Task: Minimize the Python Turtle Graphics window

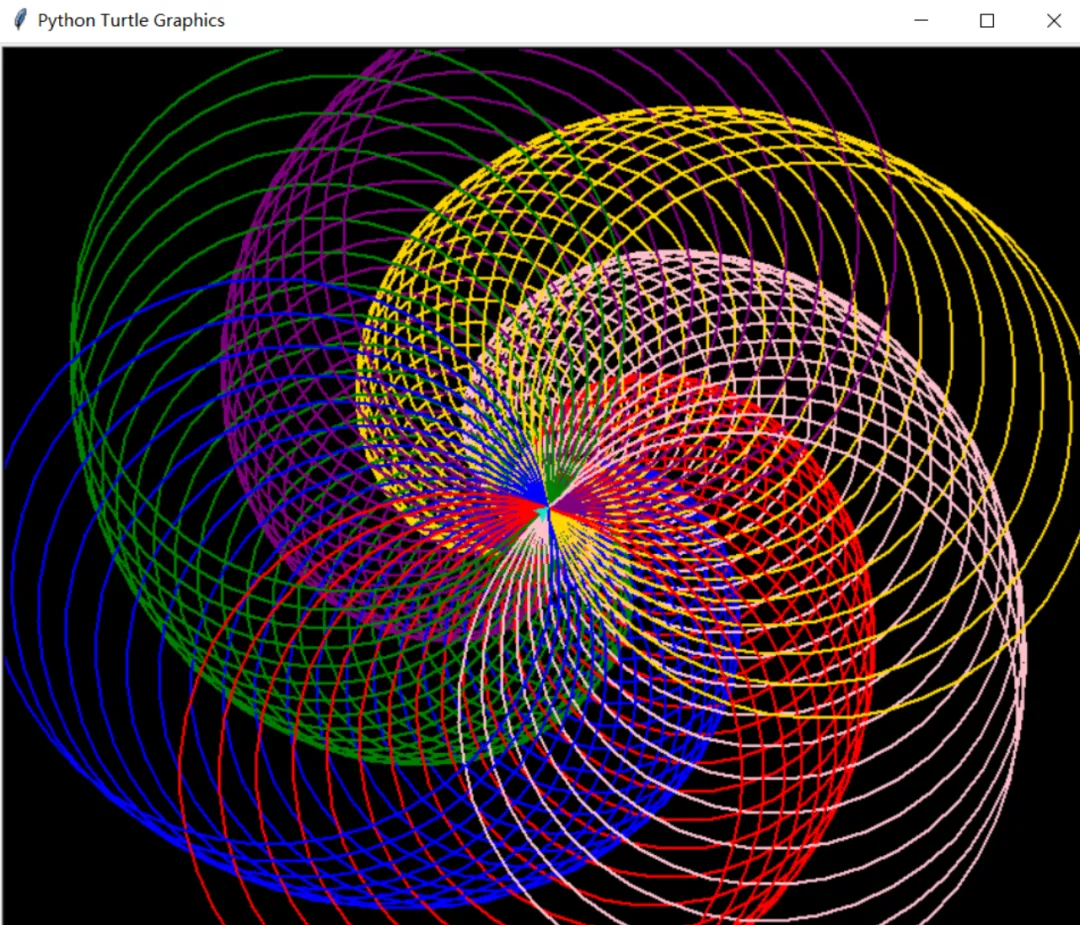Action: 921,21
